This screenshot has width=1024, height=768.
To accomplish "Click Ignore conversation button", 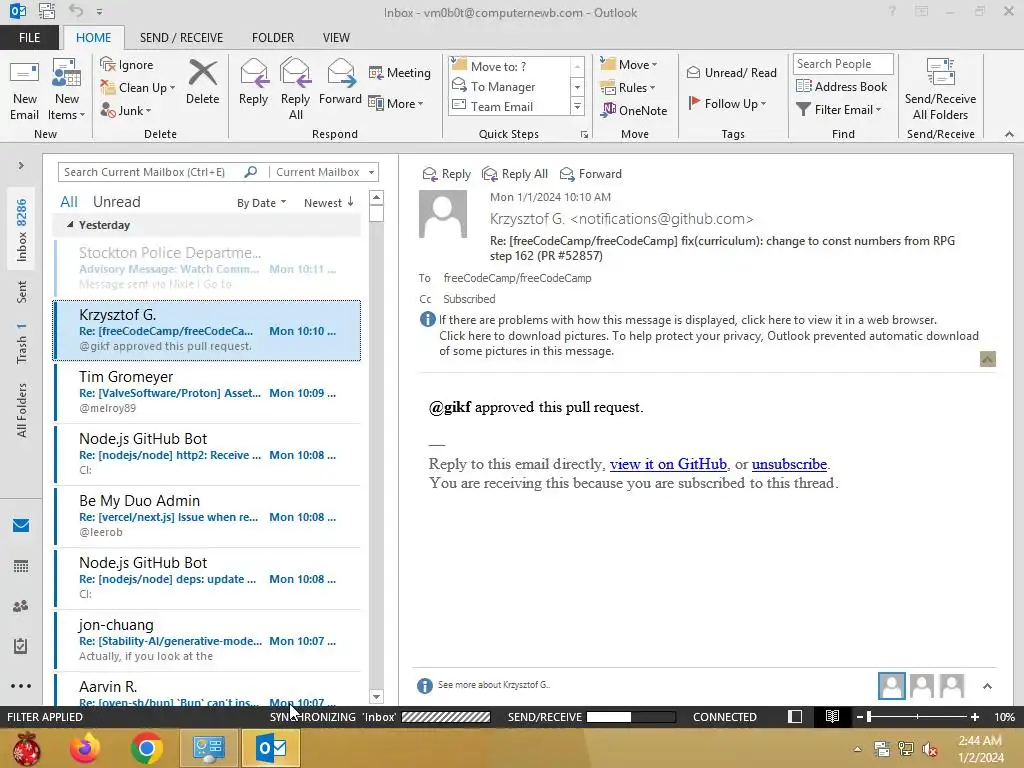I will click(x=127, y=65).
